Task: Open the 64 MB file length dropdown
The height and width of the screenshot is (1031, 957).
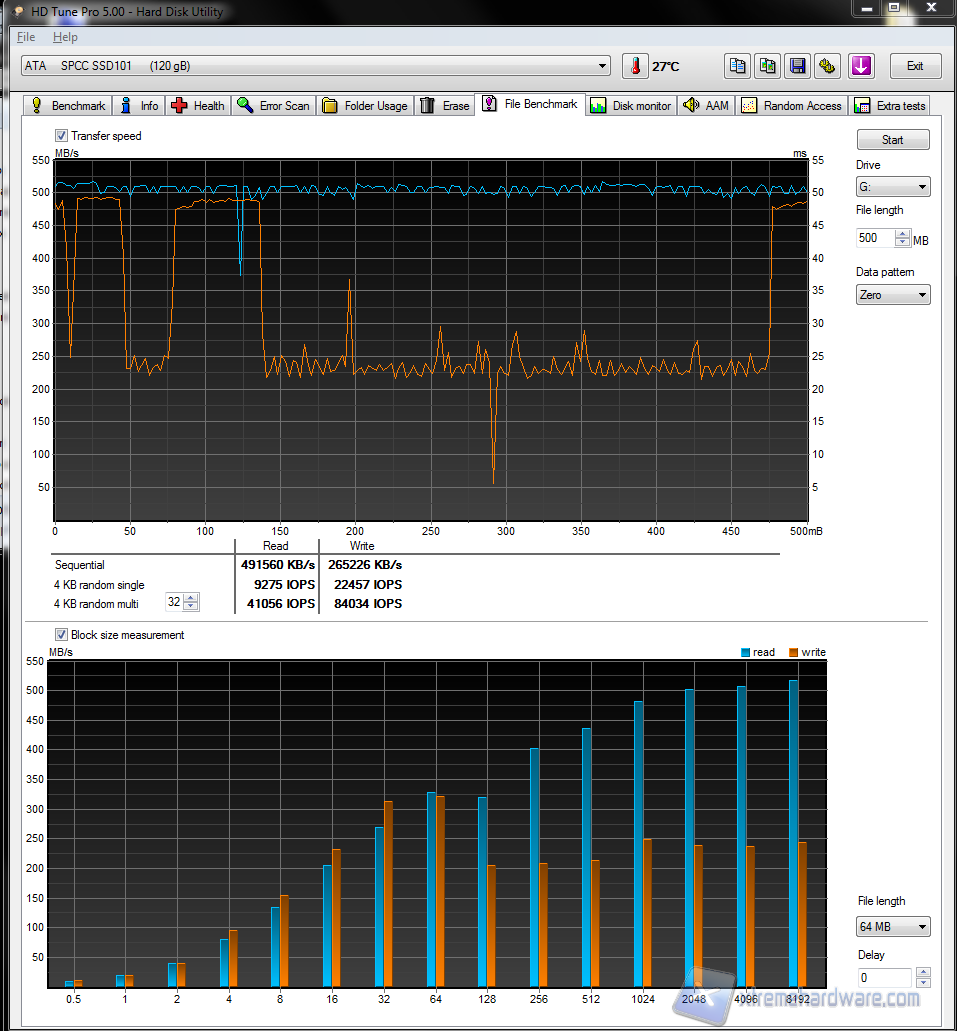Action: point(892,927)
